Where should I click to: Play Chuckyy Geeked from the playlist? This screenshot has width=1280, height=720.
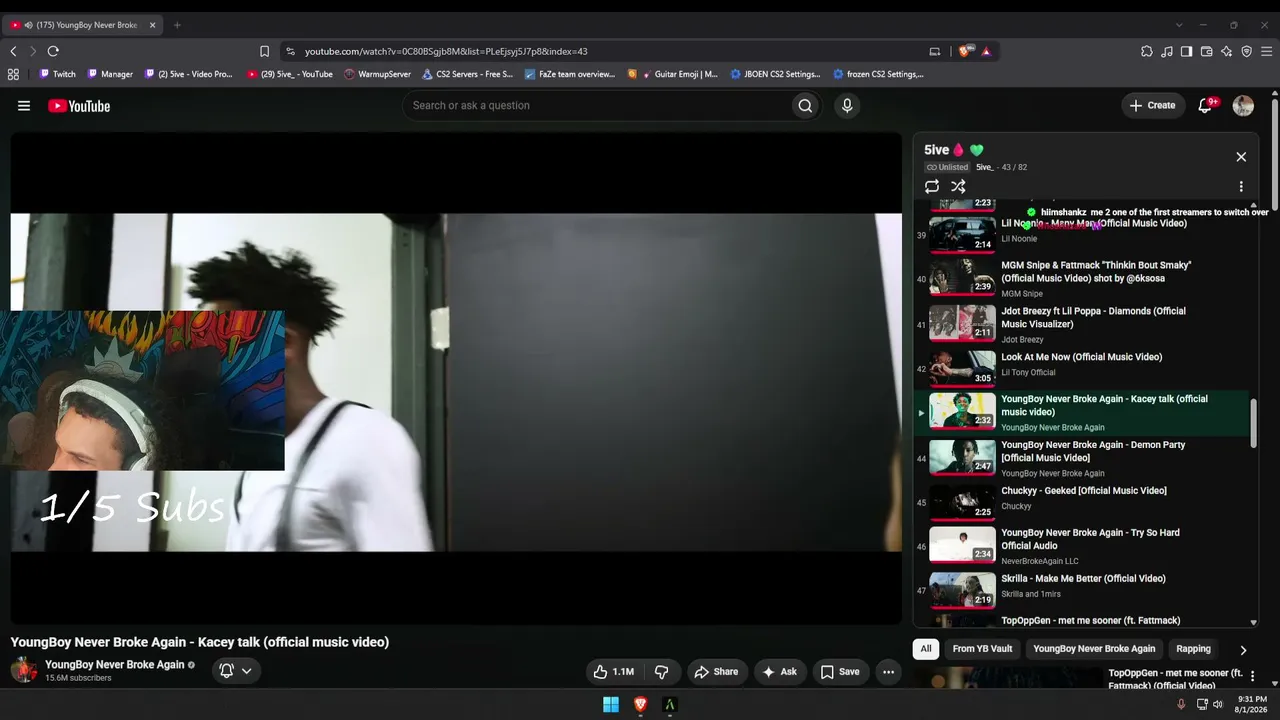[1084, 501]
